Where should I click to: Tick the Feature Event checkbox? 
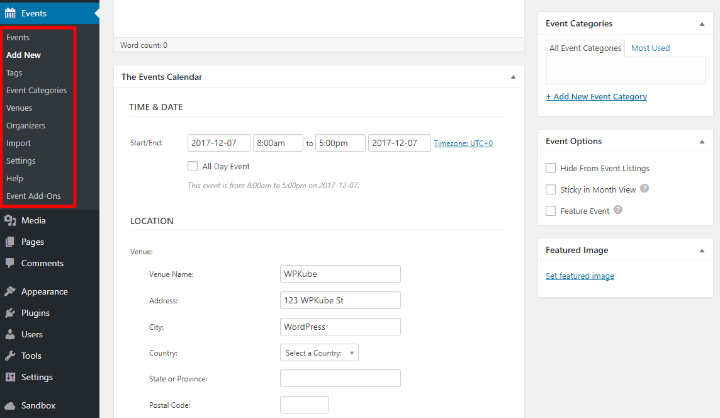pos(551,211)
